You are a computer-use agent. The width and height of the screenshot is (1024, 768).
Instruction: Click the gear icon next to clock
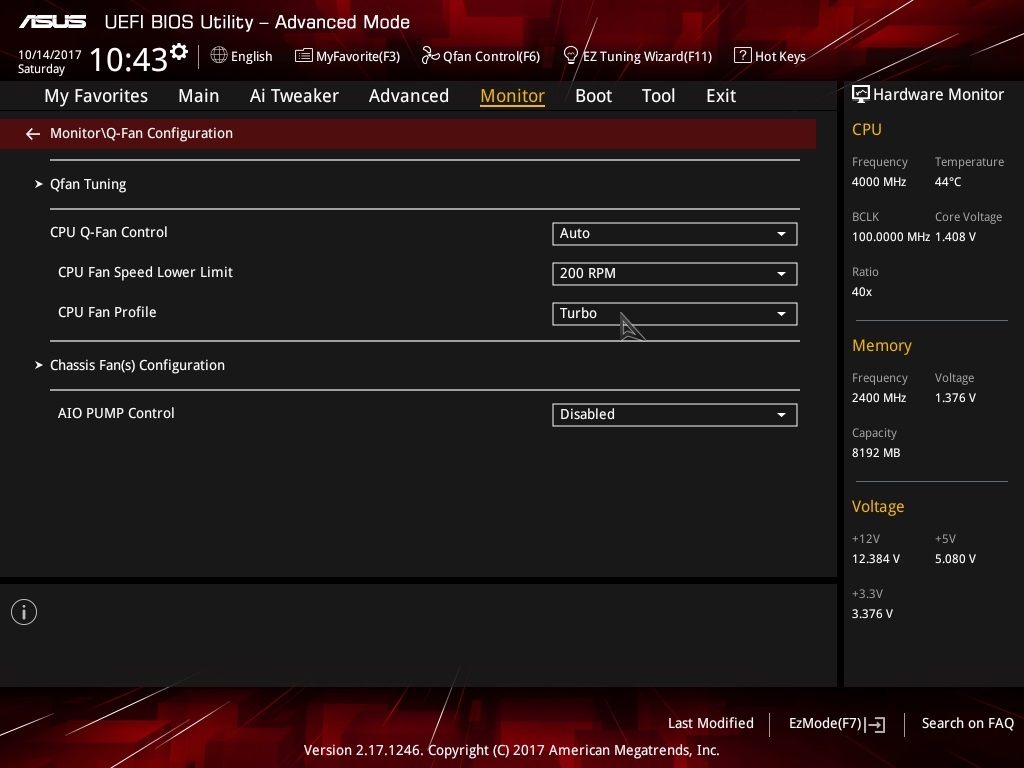tap(179, 52)
